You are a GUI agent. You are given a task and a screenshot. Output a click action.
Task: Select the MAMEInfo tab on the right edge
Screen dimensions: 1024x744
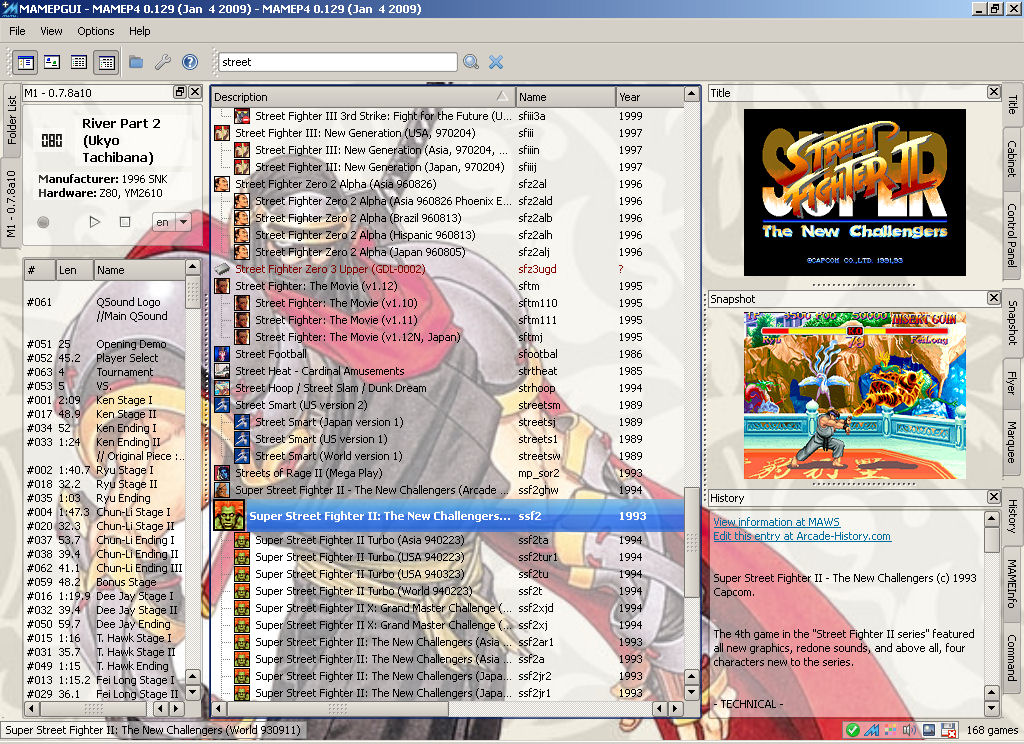point(1012,583)
